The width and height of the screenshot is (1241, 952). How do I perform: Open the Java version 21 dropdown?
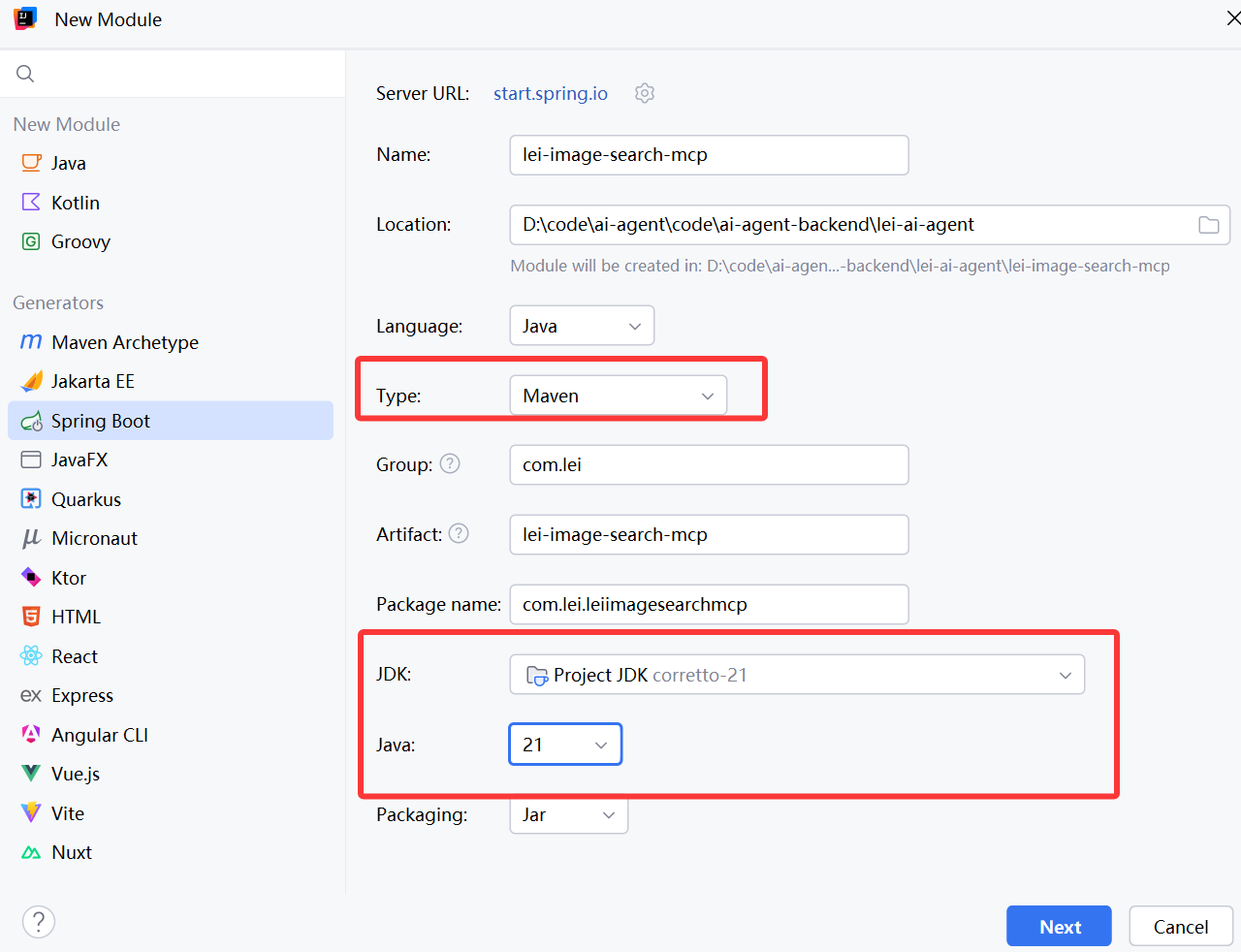point(565,745)
